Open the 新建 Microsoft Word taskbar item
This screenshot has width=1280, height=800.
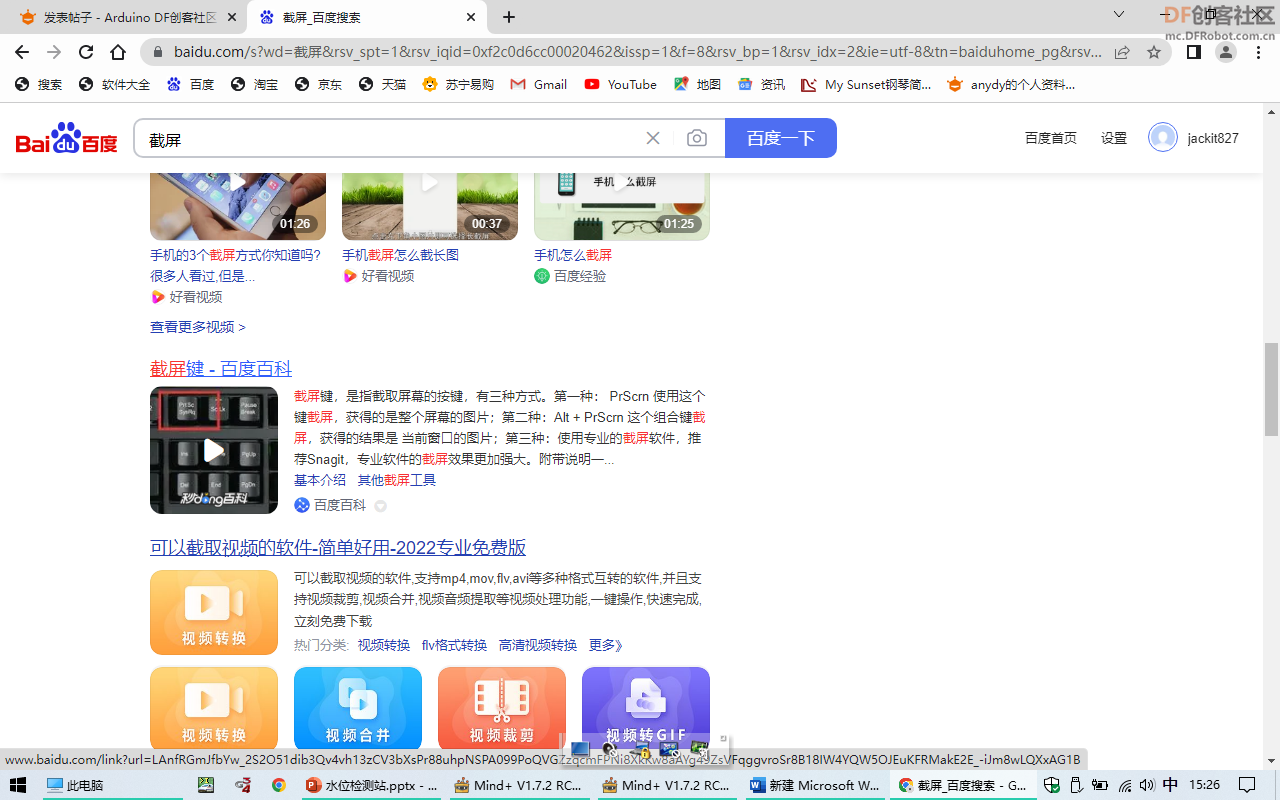click(815, 785)
